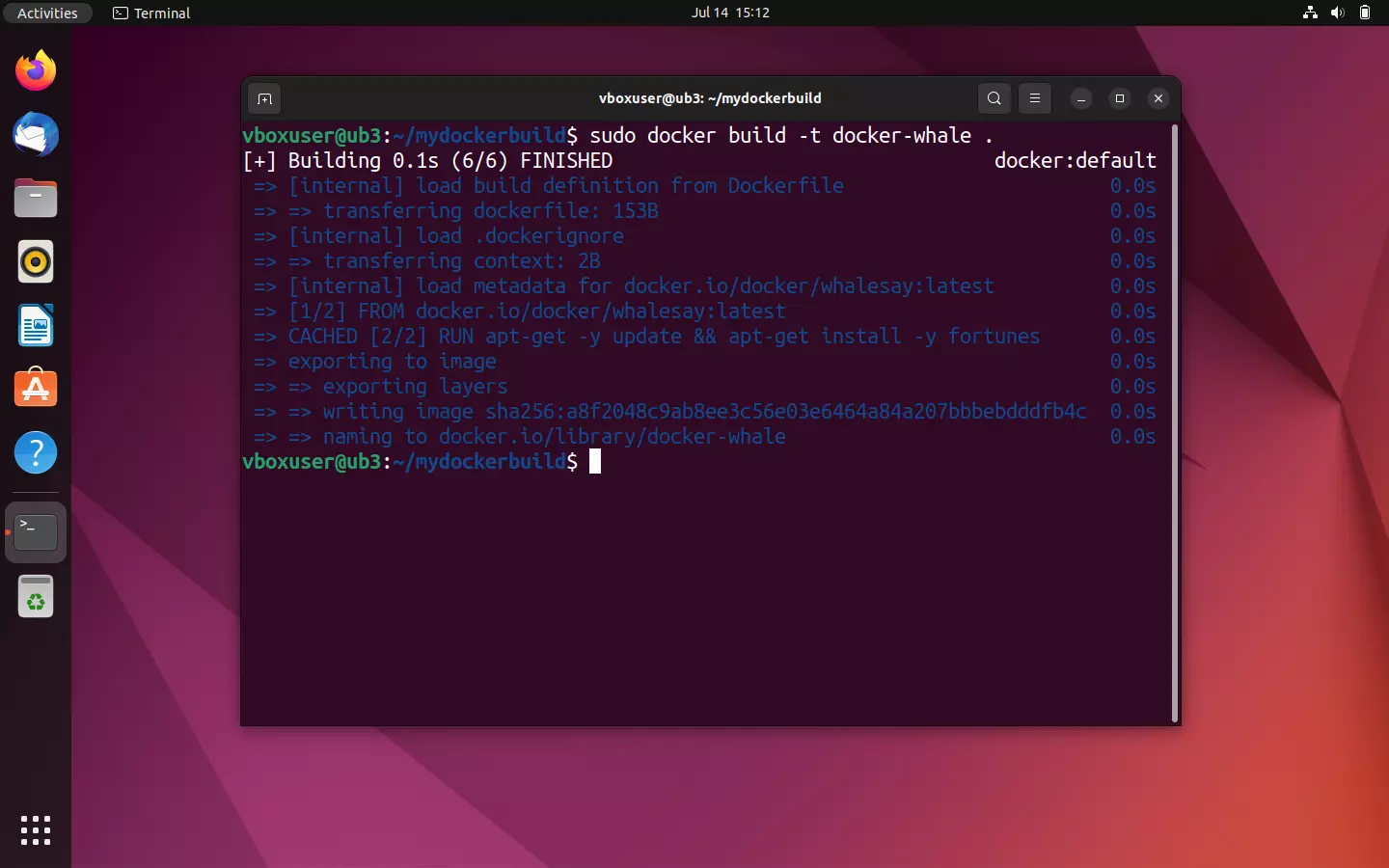Open the terminal hamburger menu

1034,98
